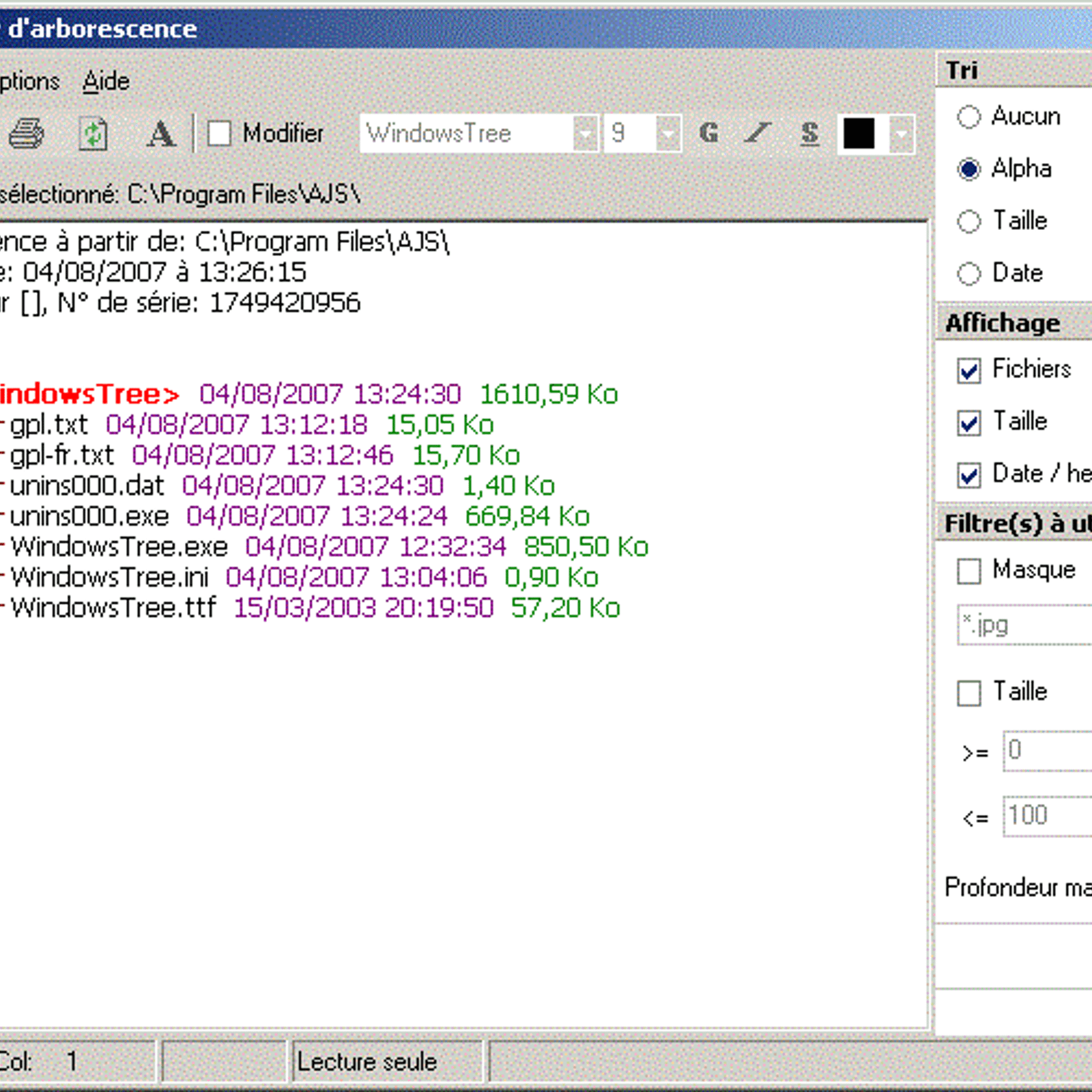Uncheck the Taille display checkbox under Affichage

click(x=969, y=423)
